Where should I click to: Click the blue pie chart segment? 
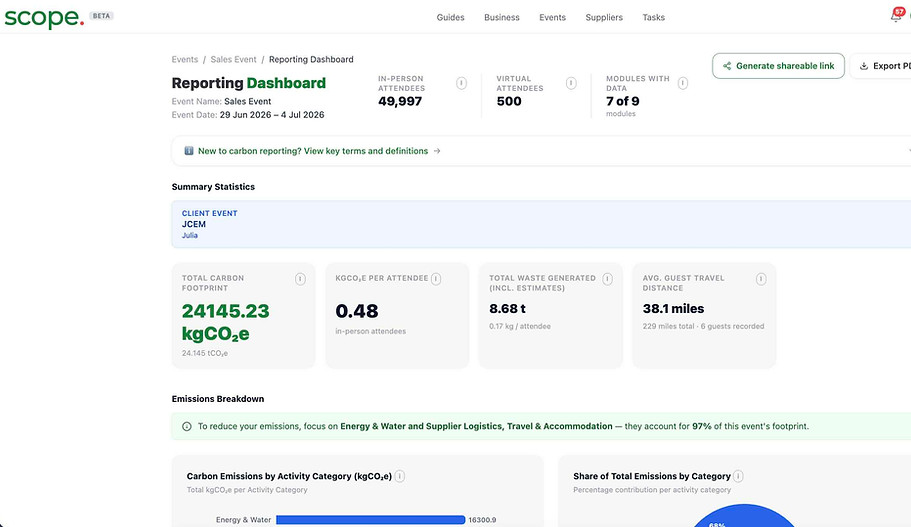pos(744,517)
